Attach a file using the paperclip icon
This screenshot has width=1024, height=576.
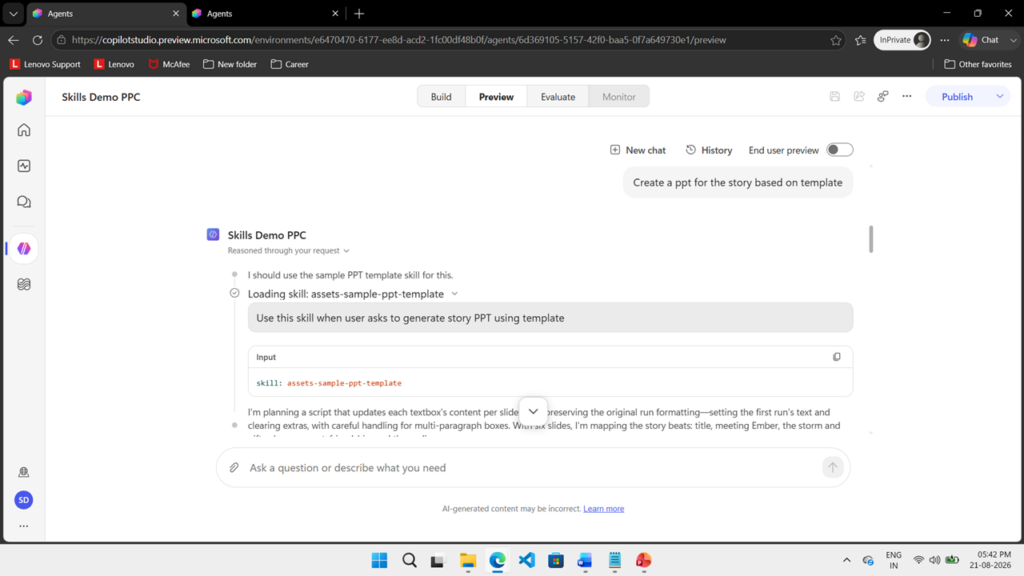click(x=234, y=468)
